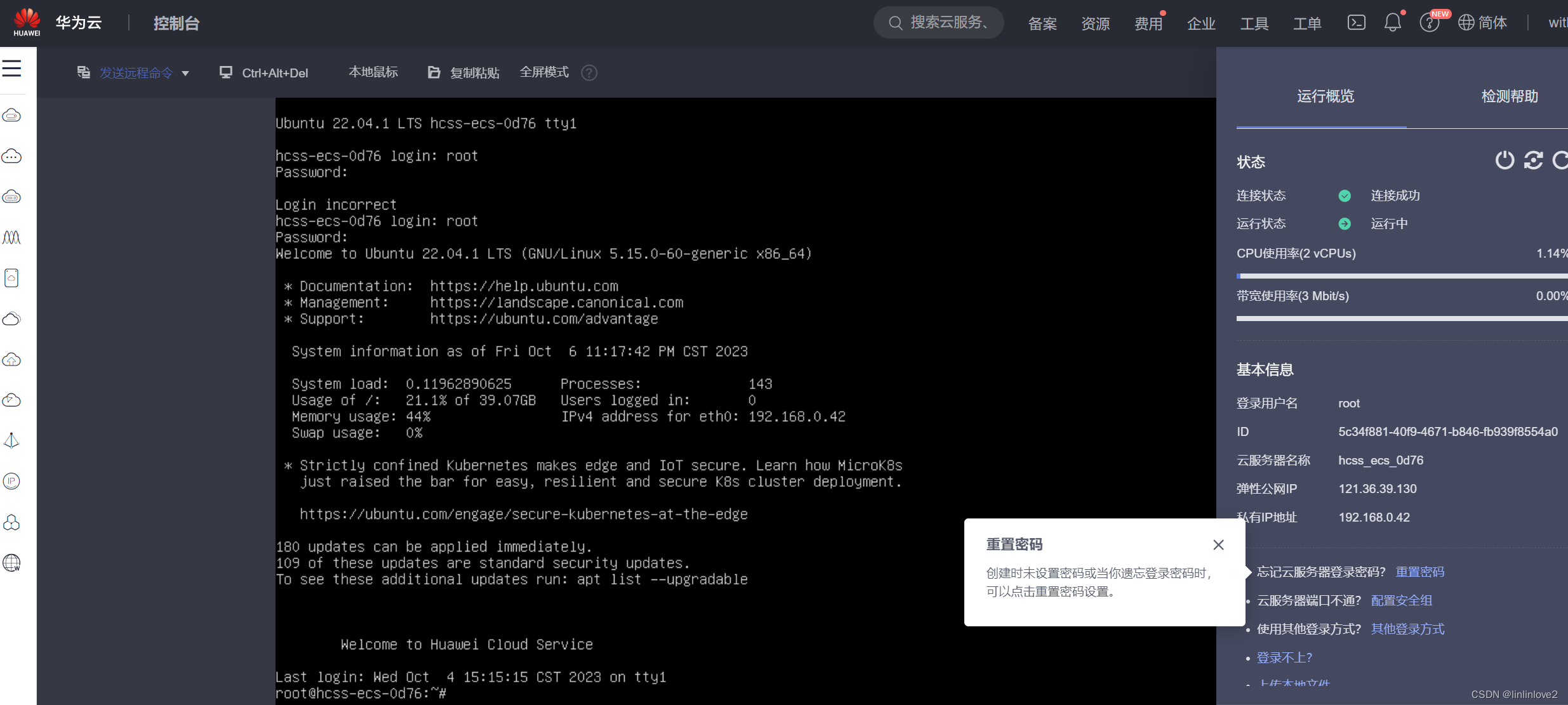This screenshot has height=705, width=1568.
Task: Open the help question mark with NEW badge
Action: click(x=1429, y=23)
